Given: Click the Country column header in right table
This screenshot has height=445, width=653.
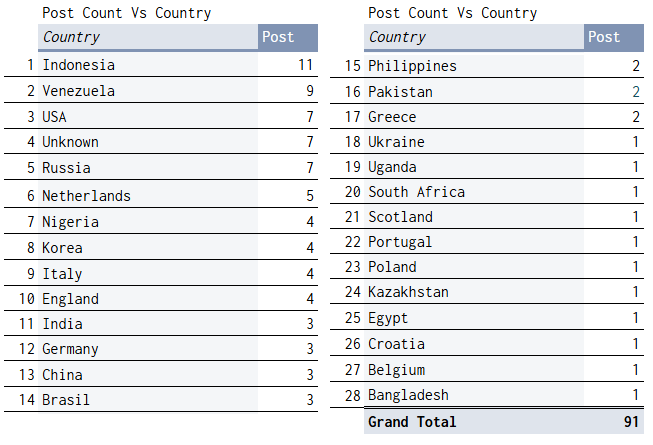Looking at the screenshot, I should click(474, 37).
